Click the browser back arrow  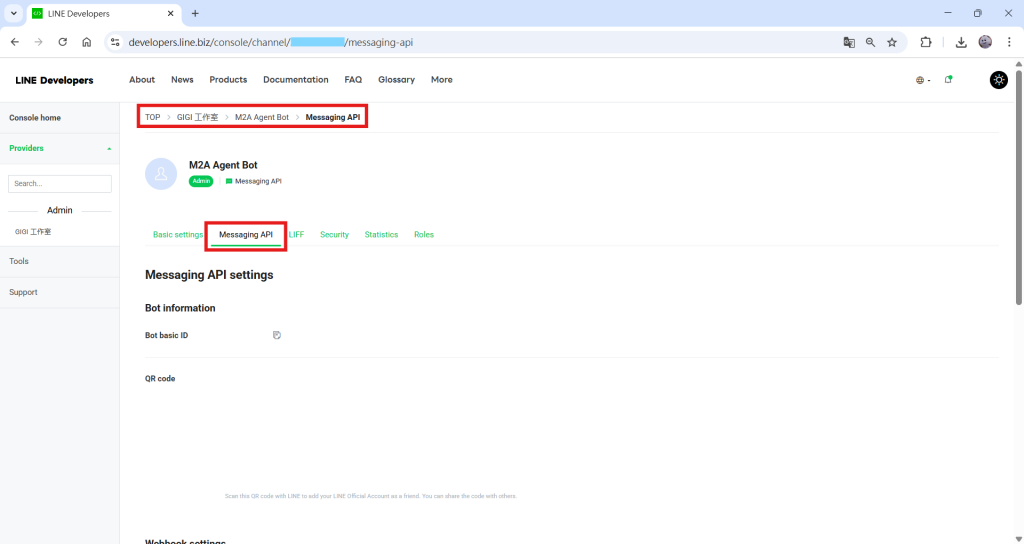point(15,42)
